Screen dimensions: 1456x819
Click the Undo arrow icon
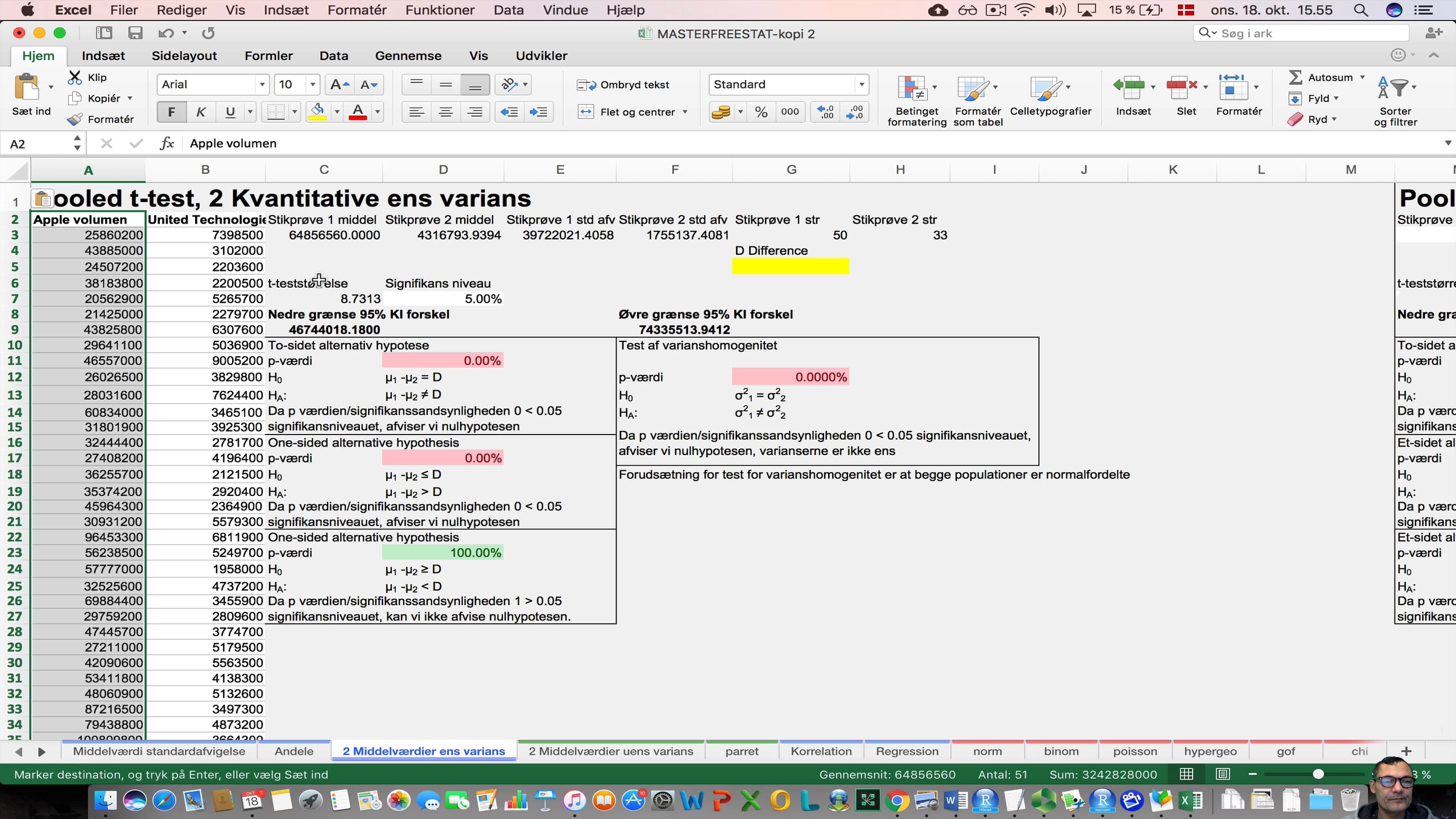point(166,33)
